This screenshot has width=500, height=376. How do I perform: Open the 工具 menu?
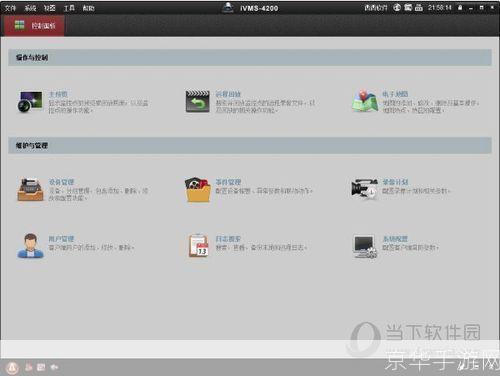pyautogui.click(x=69, y=8)
